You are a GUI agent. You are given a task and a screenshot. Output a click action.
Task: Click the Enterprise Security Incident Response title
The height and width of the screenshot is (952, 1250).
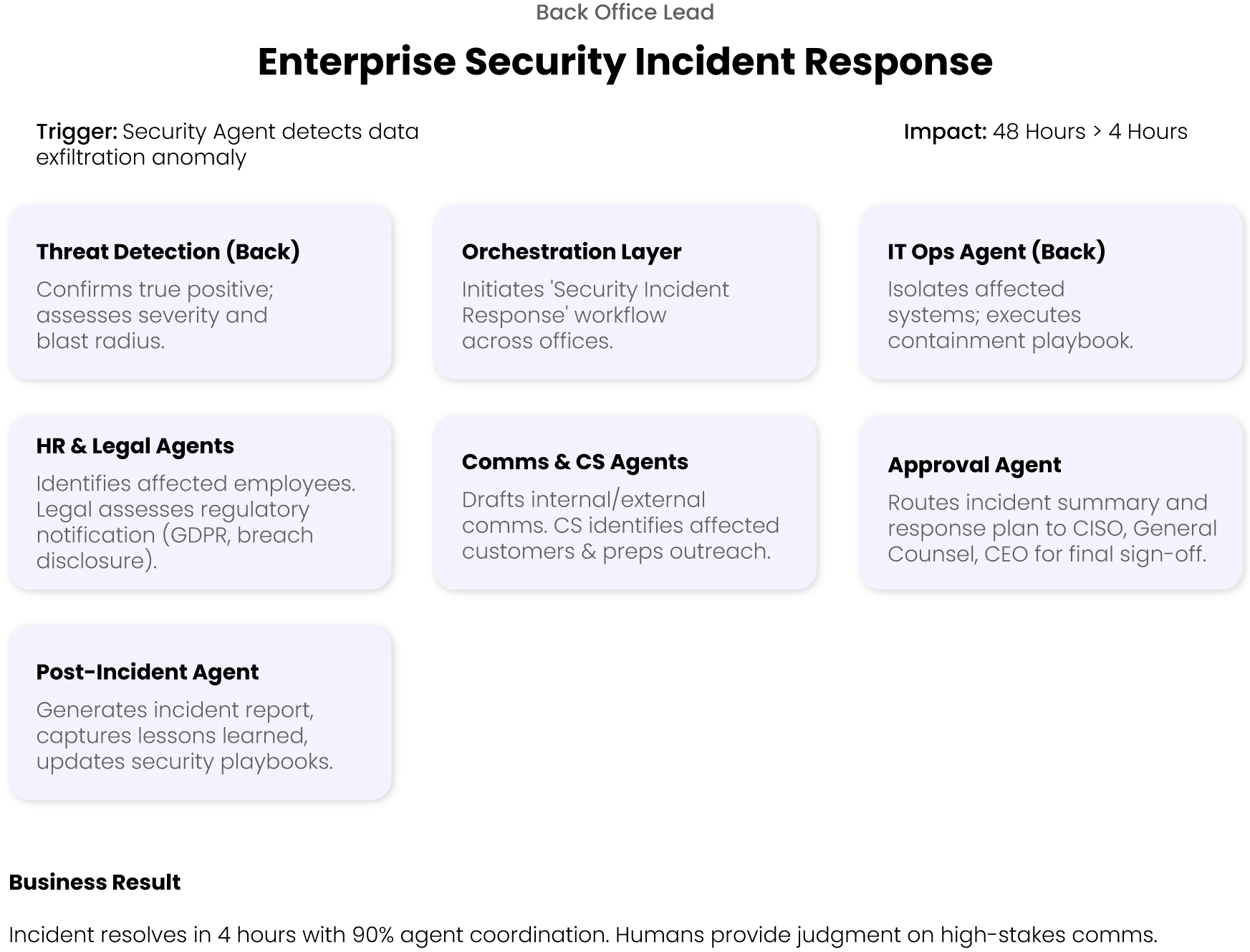(625, 62)
